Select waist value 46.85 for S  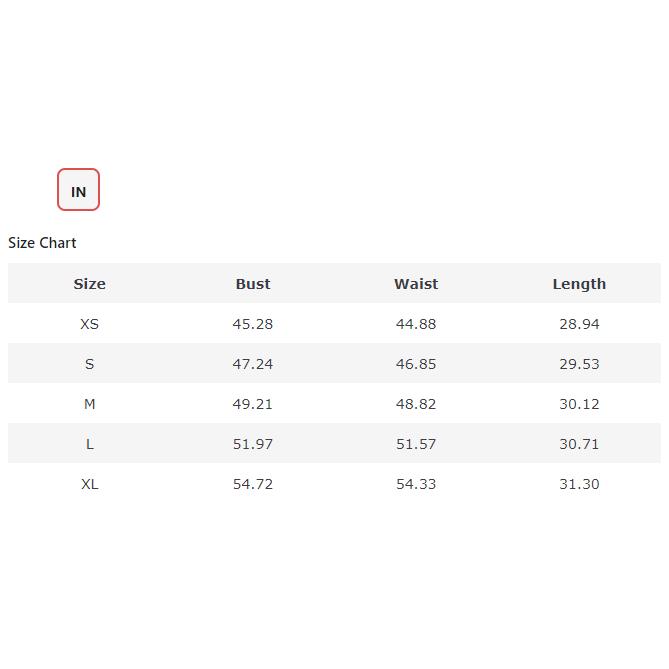point(416,364)
